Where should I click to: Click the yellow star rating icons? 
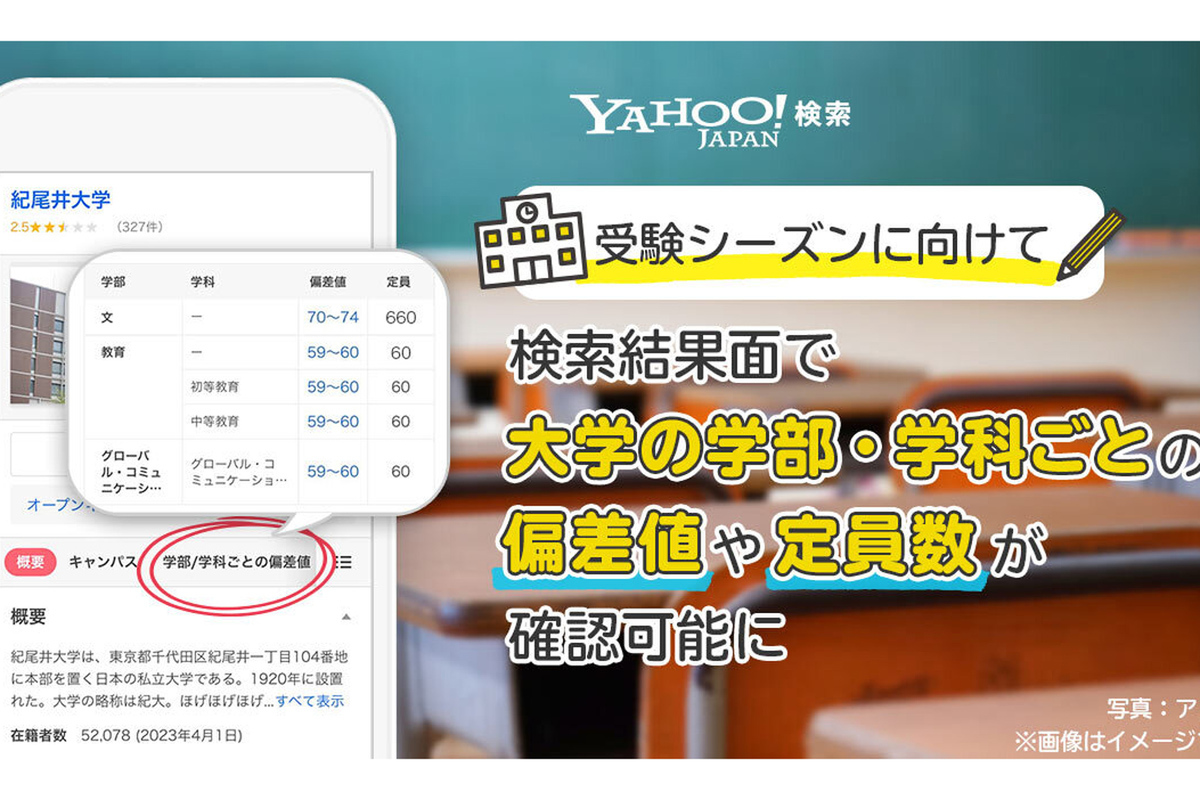[x=48, y=226]
